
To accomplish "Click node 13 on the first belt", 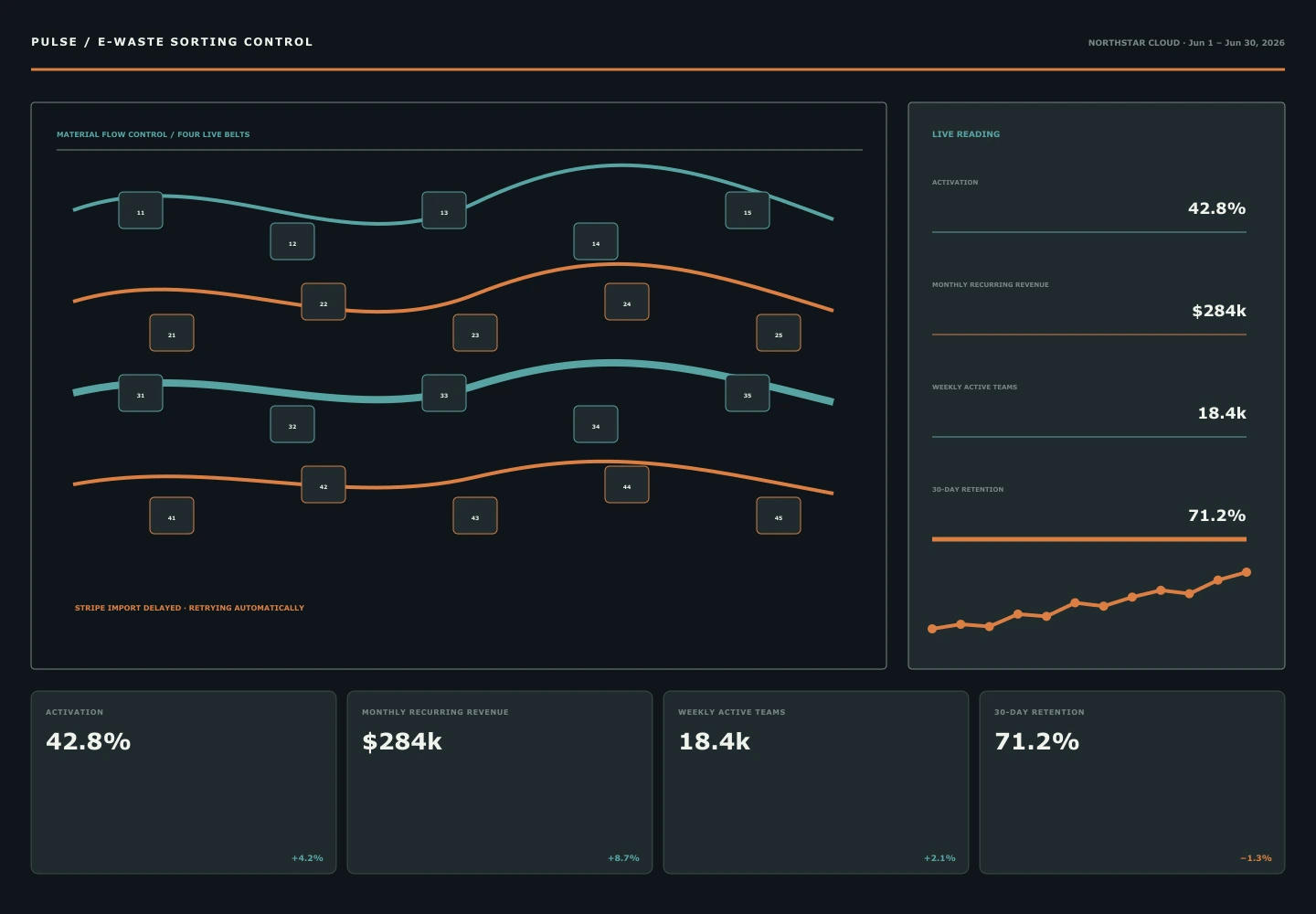I will [x=444, y=210].
